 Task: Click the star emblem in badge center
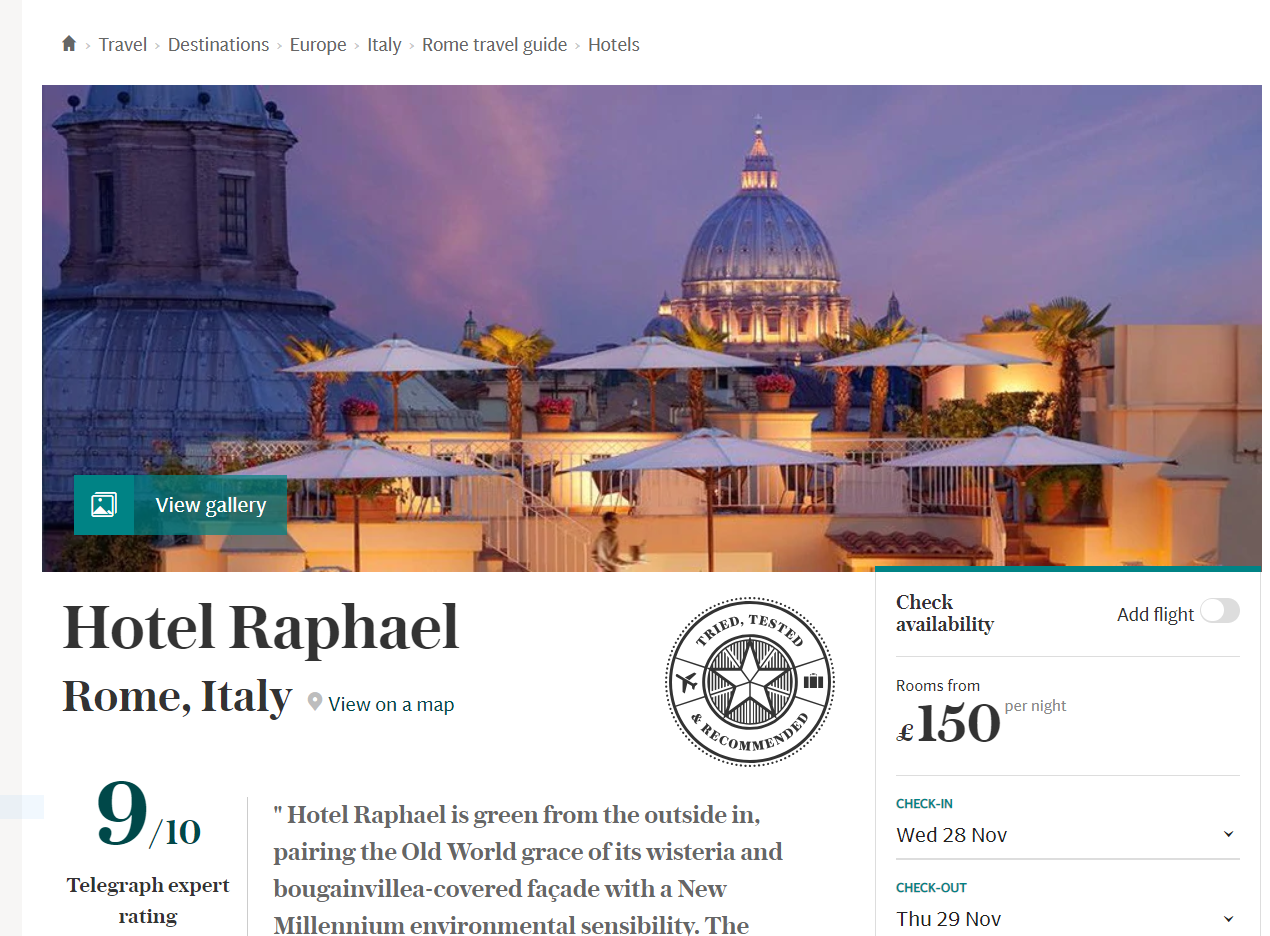pos(750,682)
